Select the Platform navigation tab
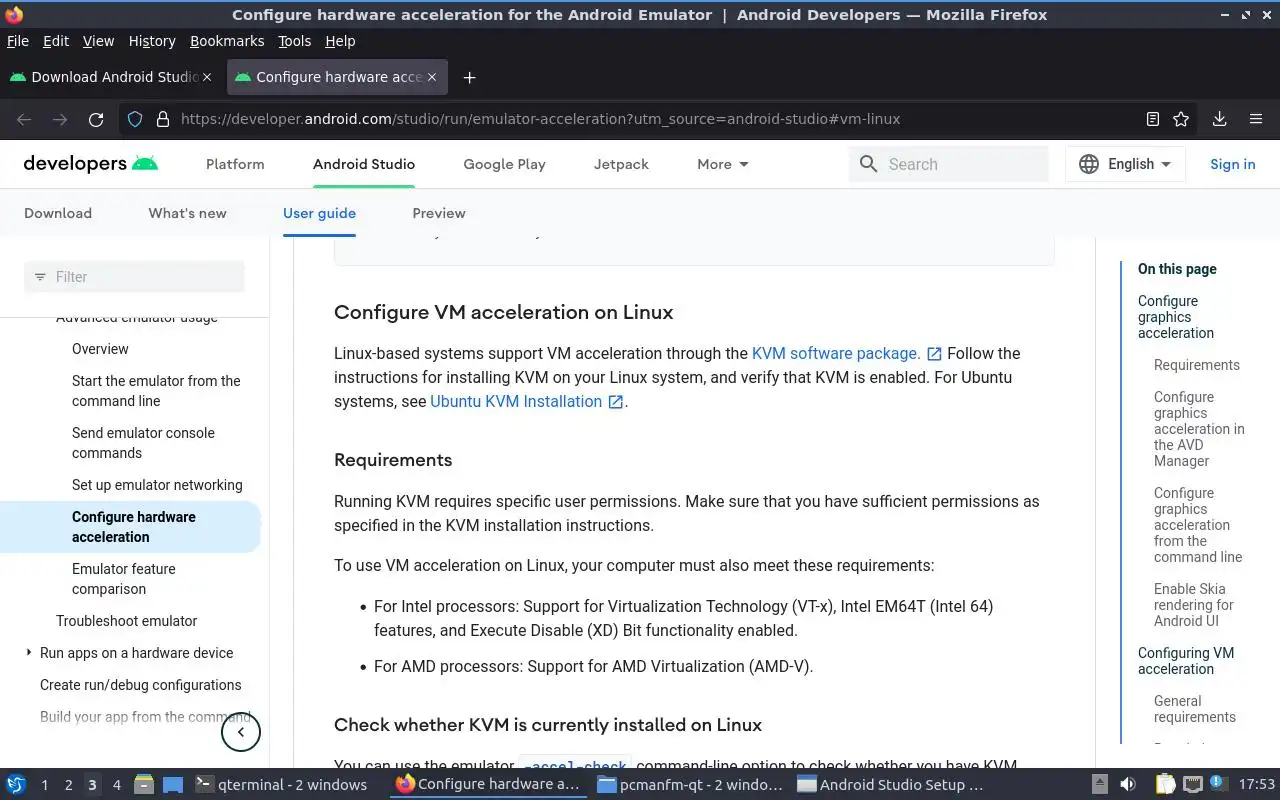Viewport: 1280px width, 800px height. pos(235,164)
